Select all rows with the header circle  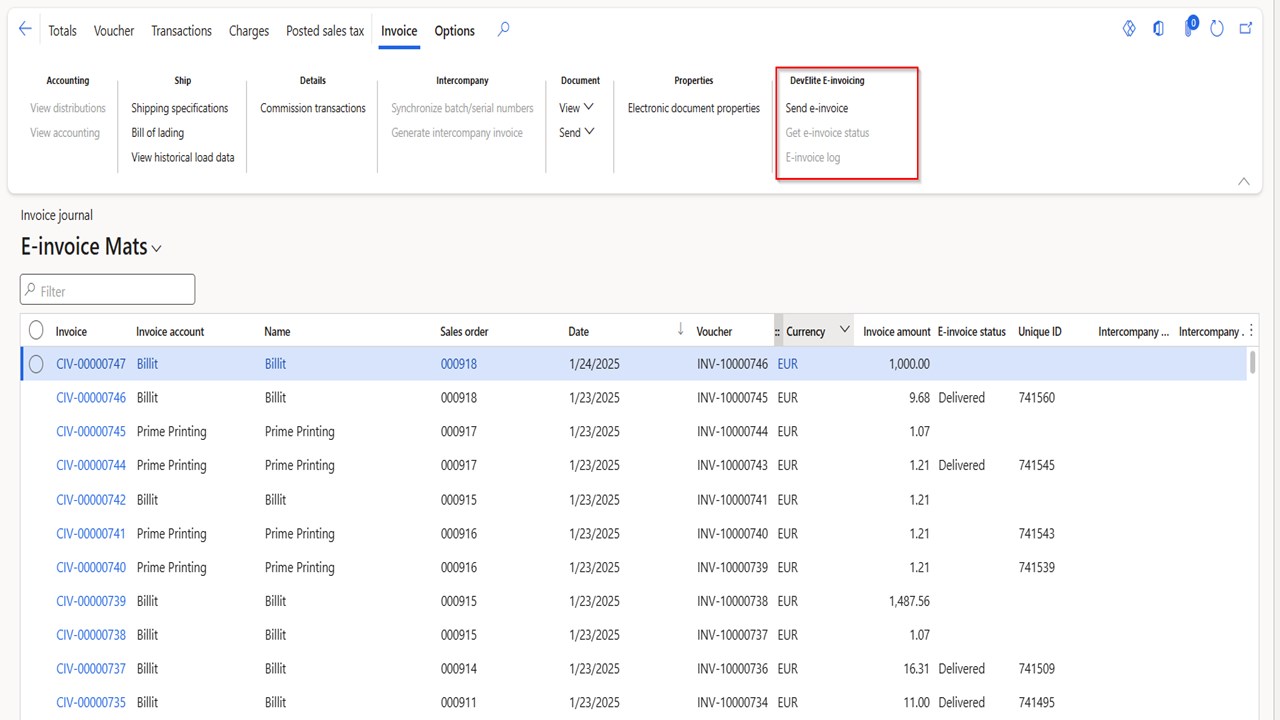point(36,330)
